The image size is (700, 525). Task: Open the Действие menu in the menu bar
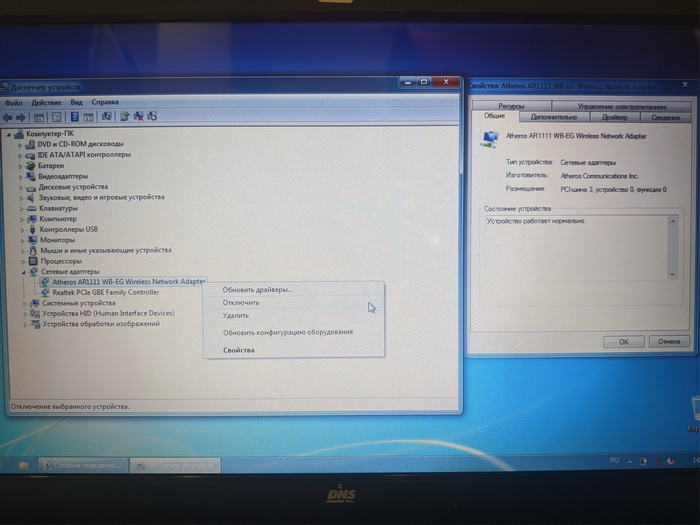46,102
